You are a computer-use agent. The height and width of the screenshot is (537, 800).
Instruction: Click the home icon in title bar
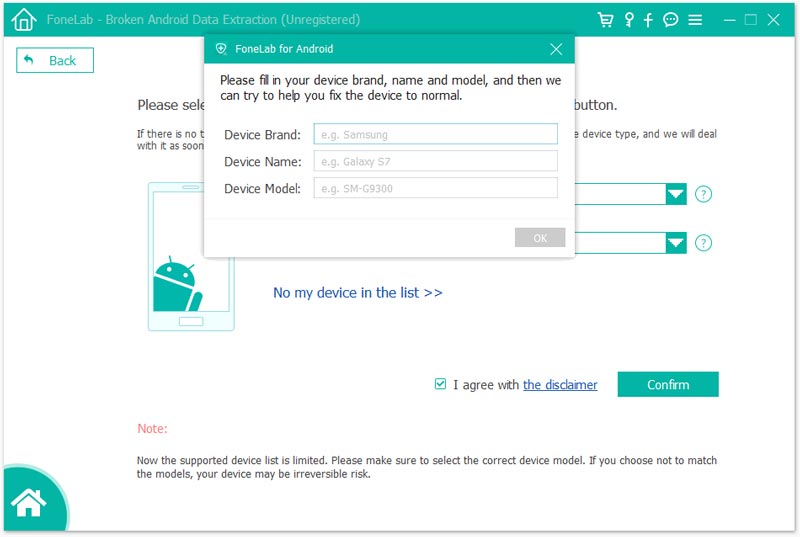coord(23,20)
